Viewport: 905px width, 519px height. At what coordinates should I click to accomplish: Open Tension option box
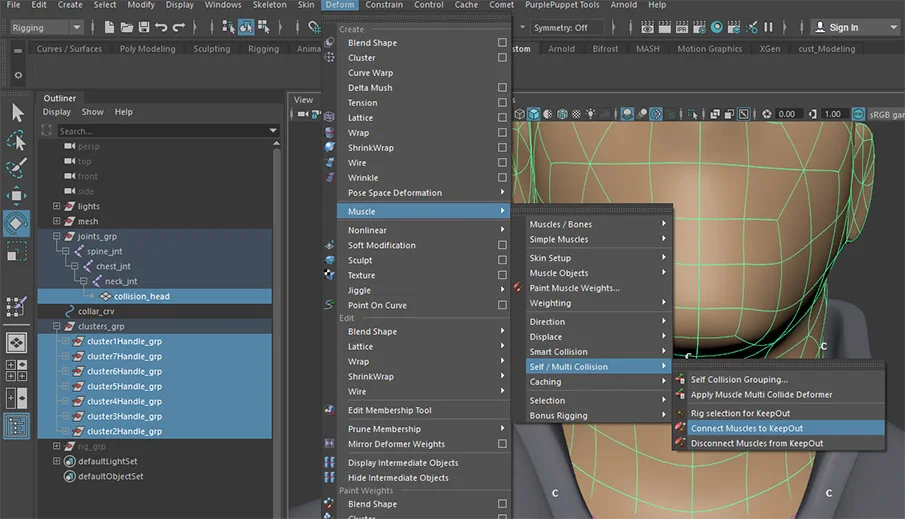tap(502, 103)
